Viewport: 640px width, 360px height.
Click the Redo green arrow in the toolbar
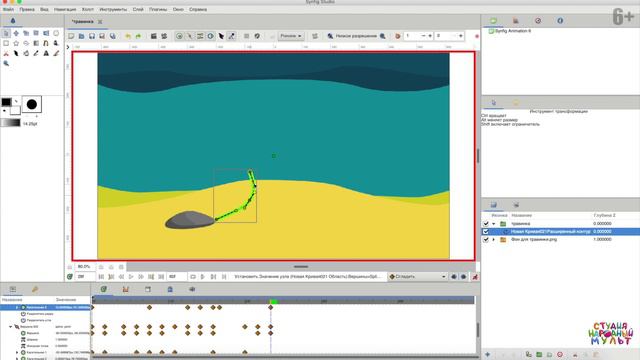(138, 36)
